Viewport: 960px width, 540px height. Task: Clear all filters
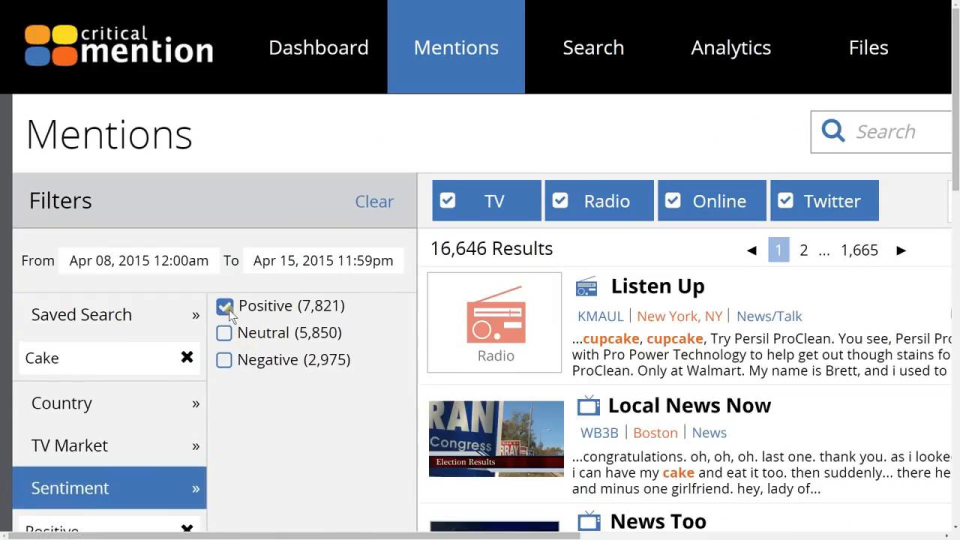tap(374, 201)
